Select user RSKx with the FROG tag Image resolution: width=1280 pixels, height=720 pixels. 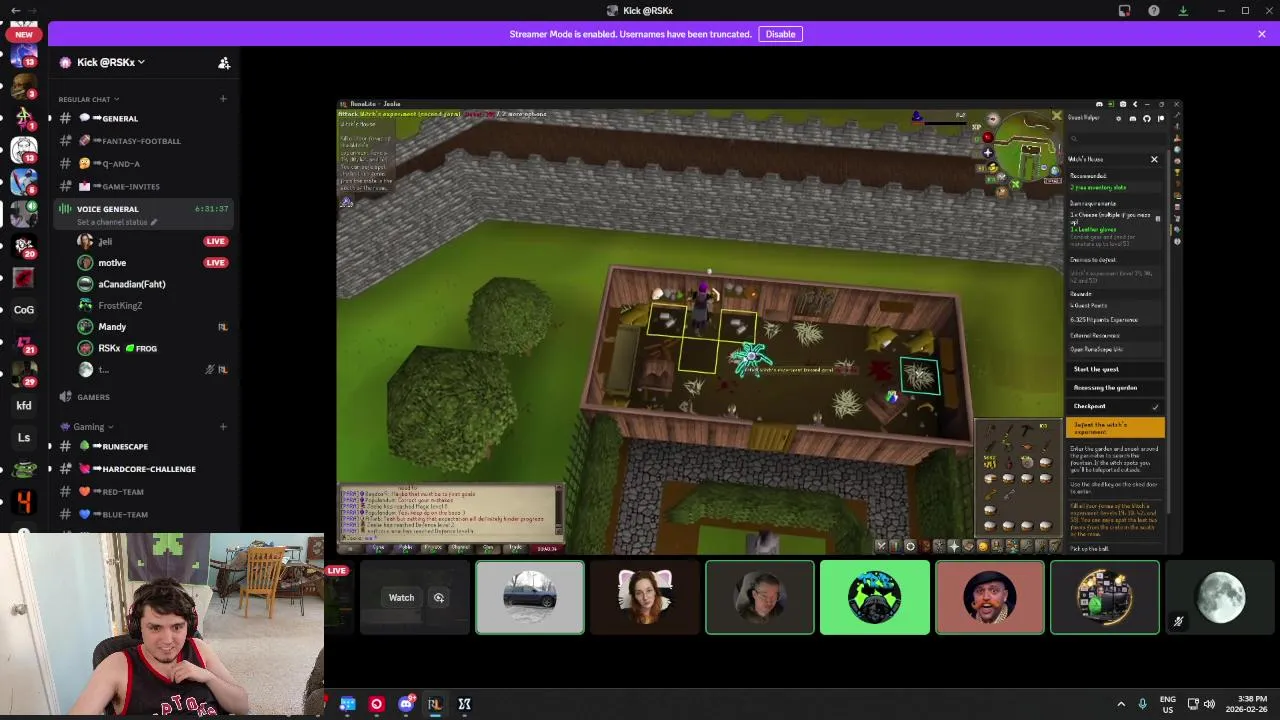[153, 348]
